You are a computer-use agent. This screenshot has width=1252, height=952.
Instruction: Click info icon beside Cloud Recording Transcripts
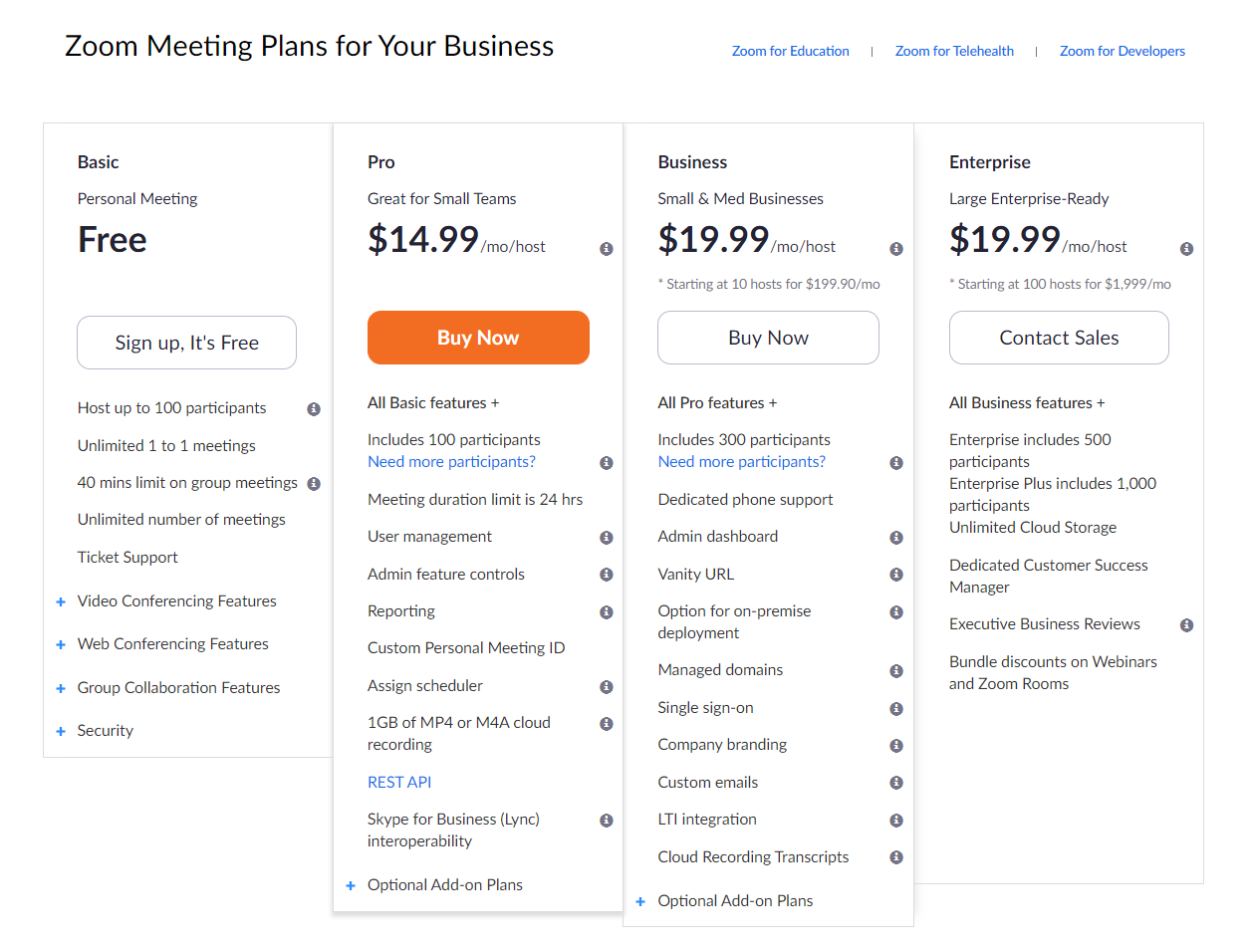(x=896, y=857)
